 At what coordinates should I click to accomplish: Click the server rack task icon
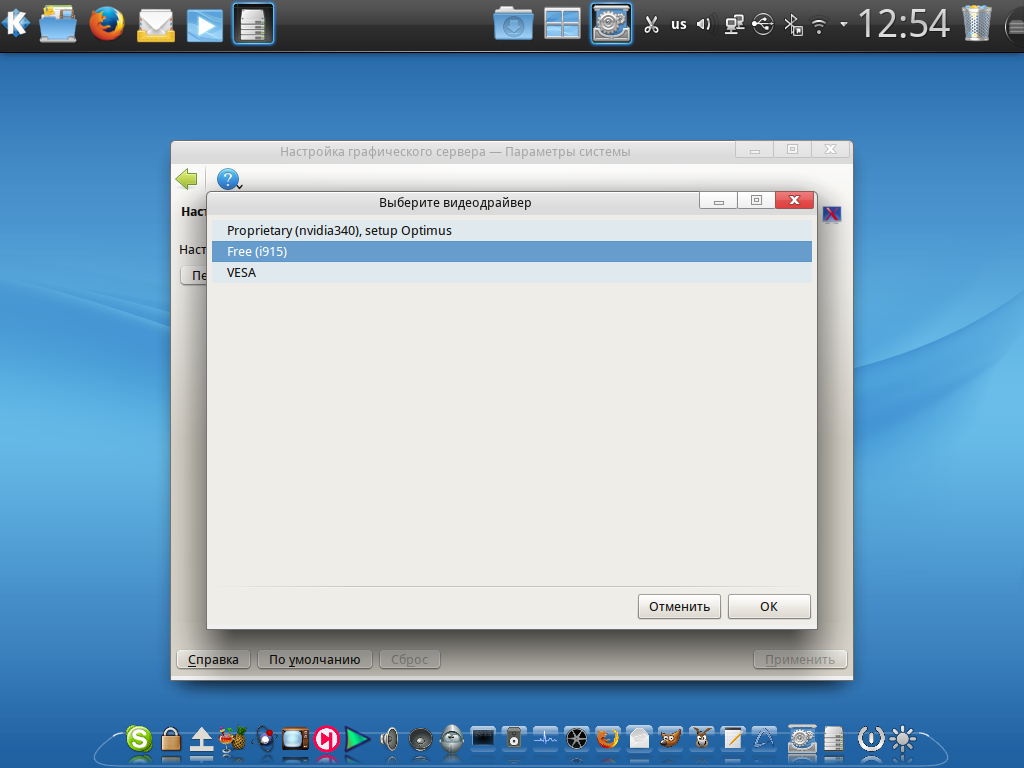click(x=253, y=24)
